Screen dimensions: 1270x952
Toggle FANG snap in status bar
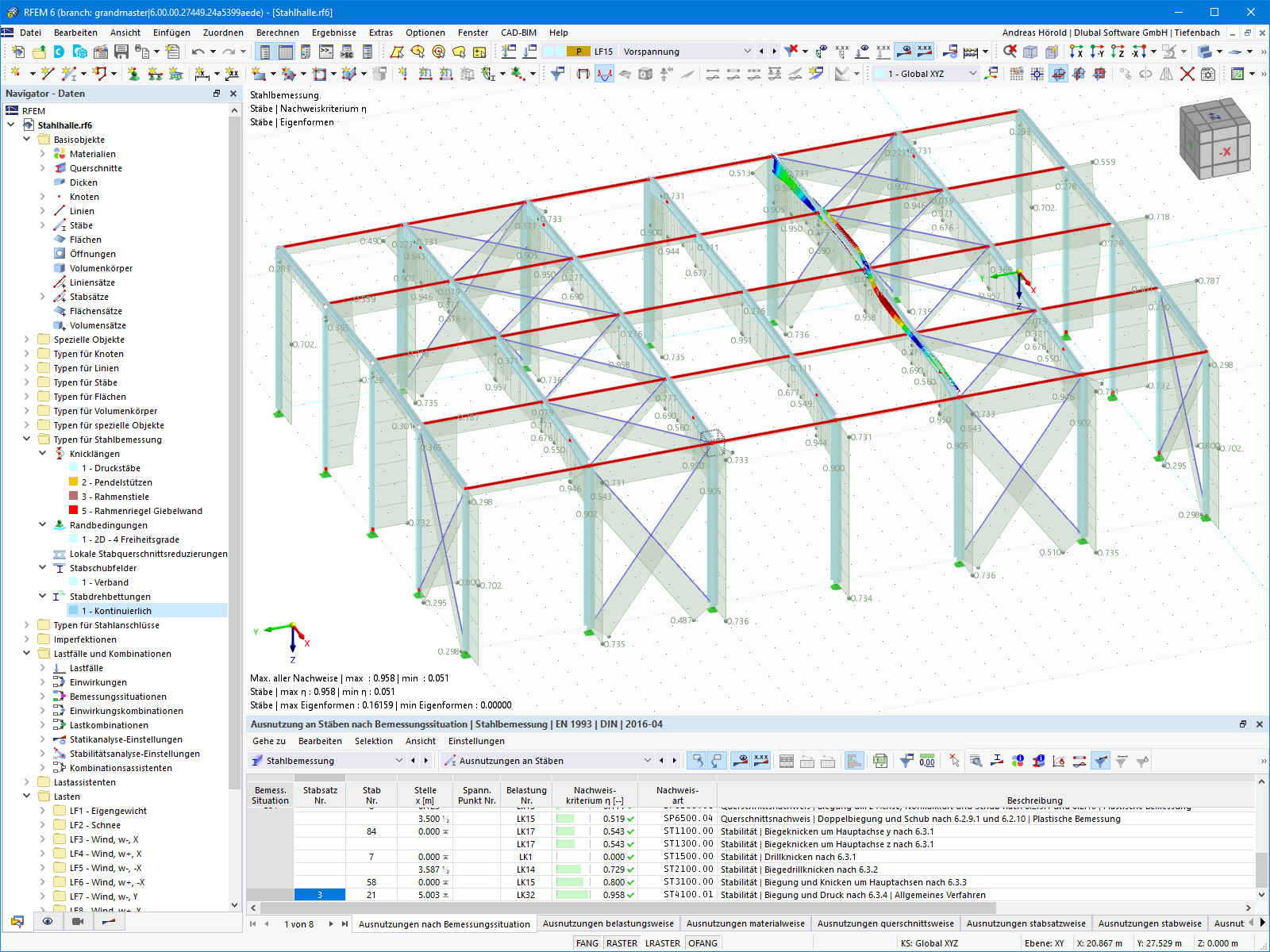tap(587, 943)
